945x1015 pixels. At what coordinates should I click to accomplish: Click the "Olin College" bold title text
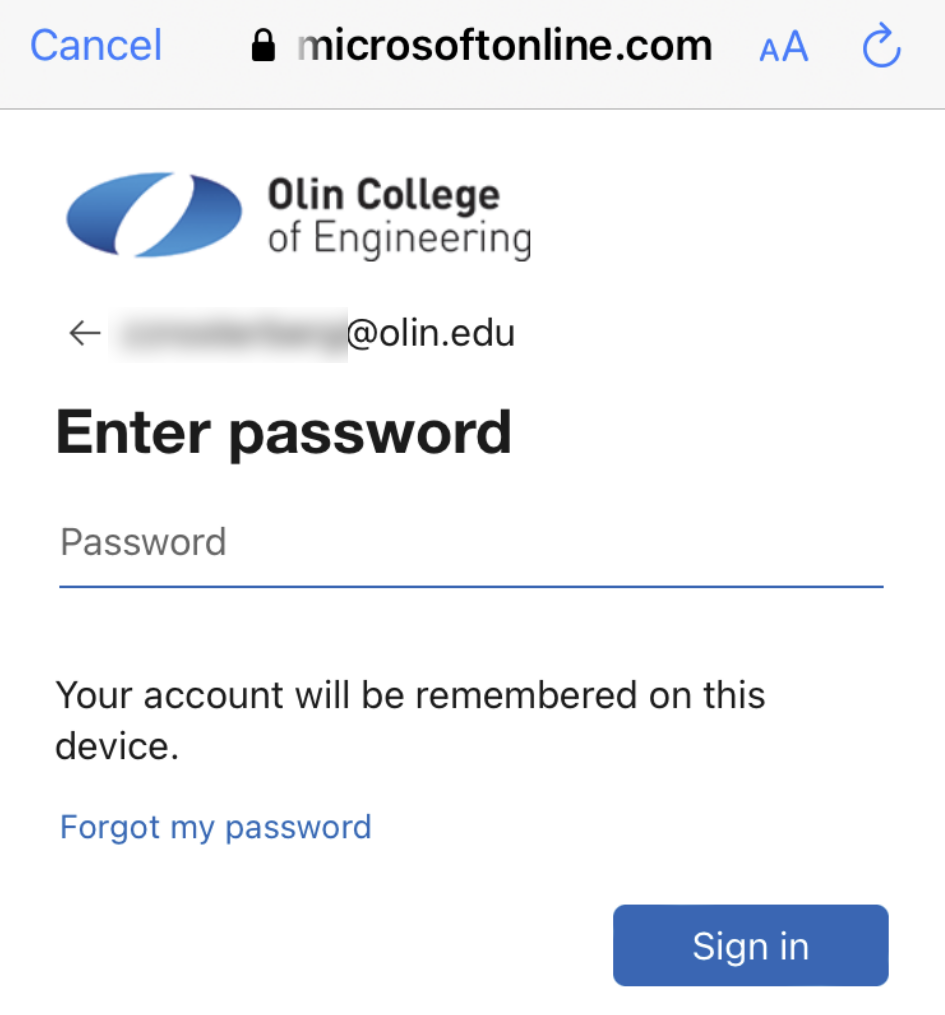click(x=383, y=194)
